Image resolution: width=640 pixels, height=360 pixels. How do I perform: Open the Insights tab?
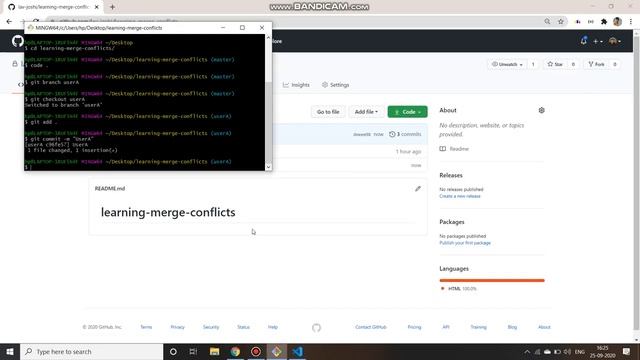pos(296,85)
